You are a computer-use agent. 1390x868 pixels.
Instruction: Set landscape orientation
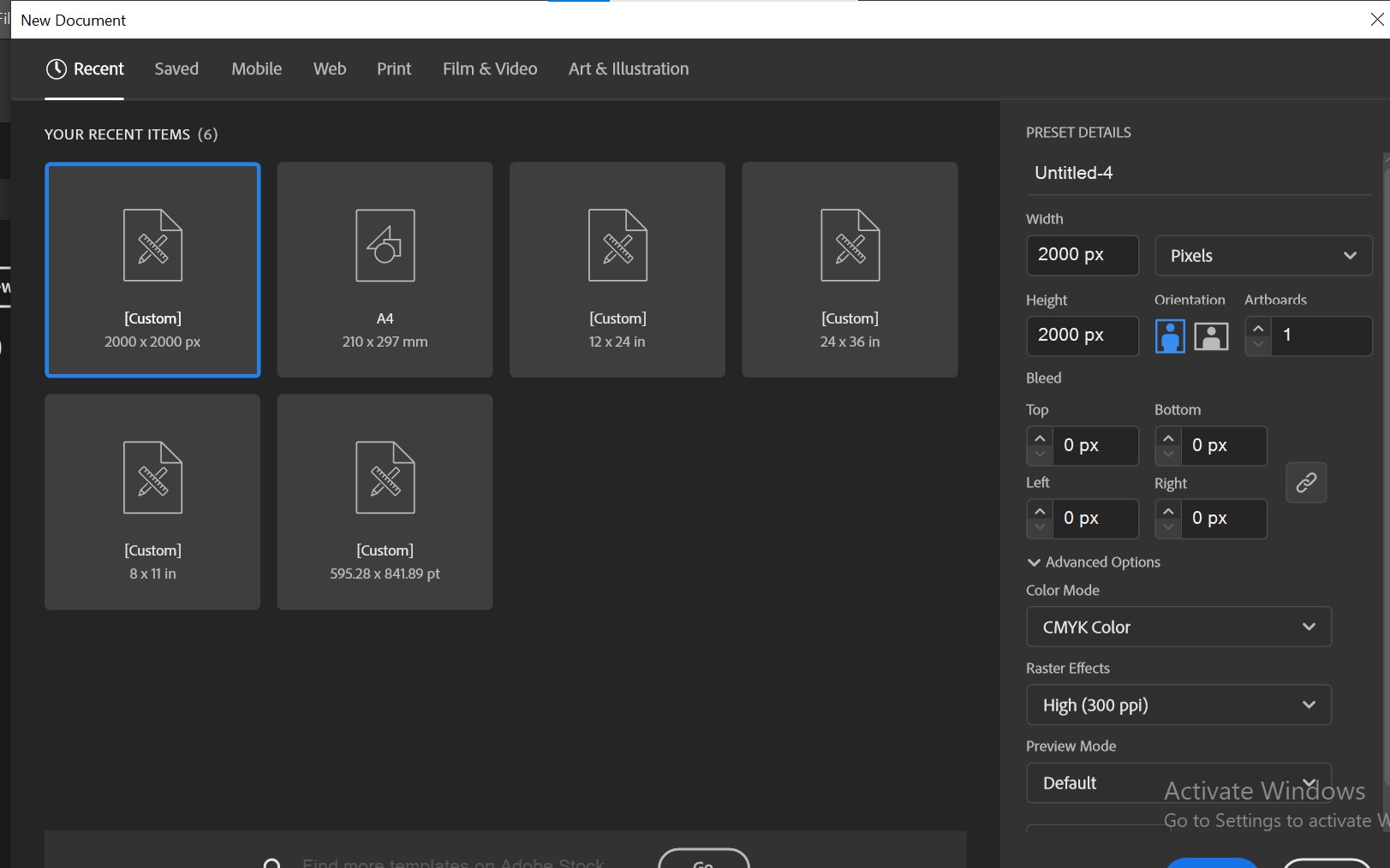1211,336
